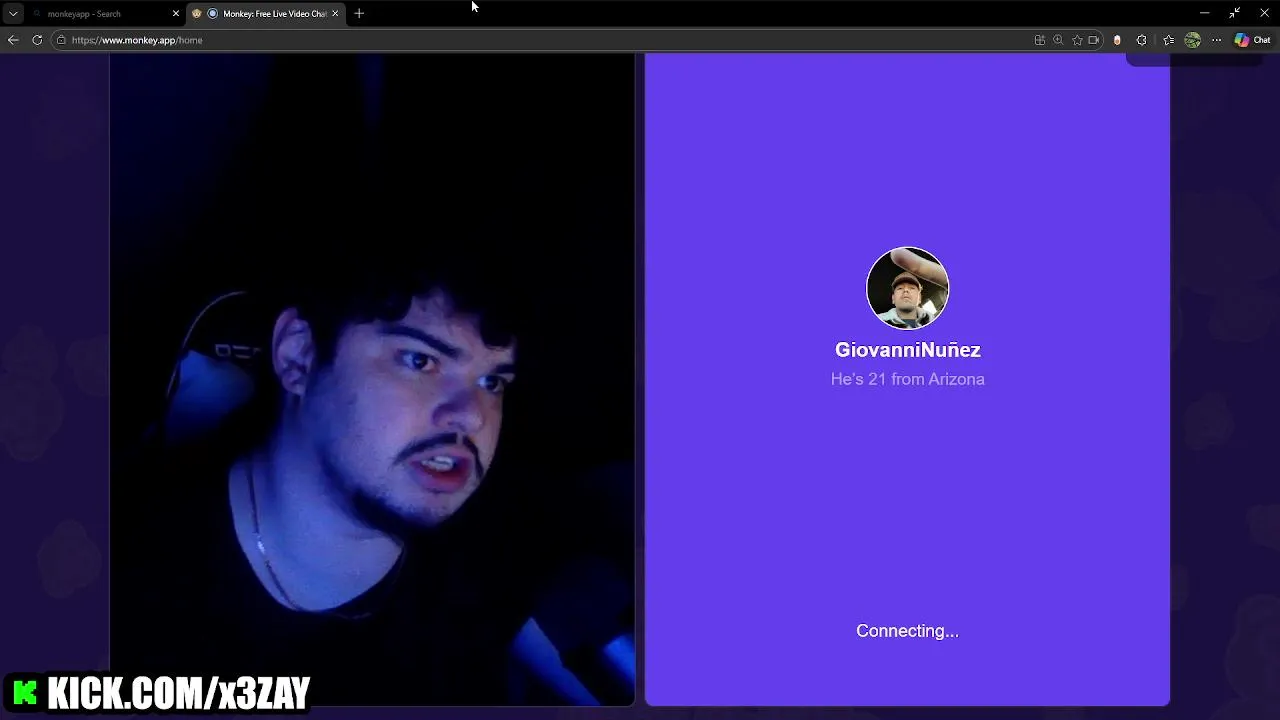The image size is (1280, 720).
Task: Close the monkeyapp - Search tab
Action: pos(176,14)
